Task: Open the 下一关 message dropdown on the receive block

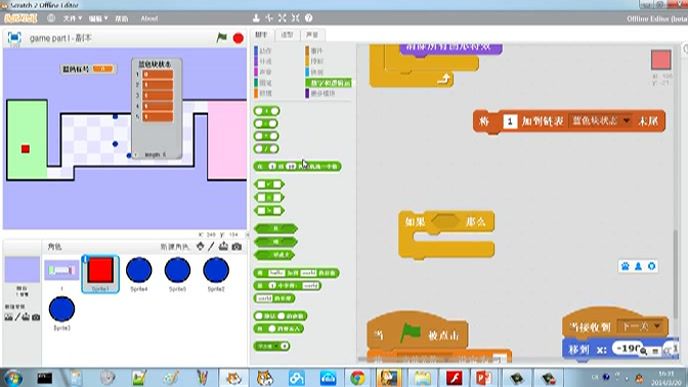Action: click(657, 326)
